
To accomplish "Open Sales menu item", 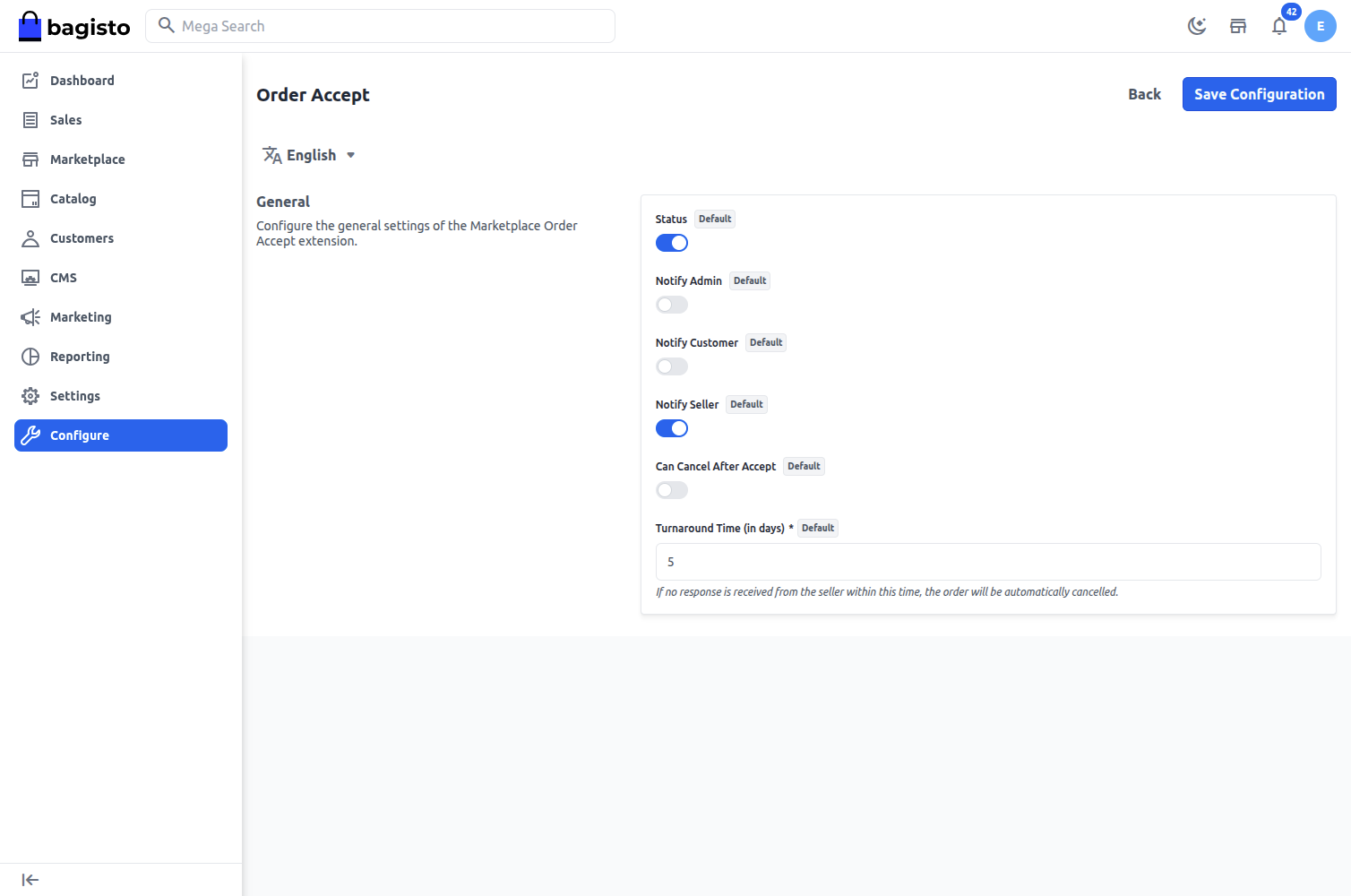I will click(121, 120).
